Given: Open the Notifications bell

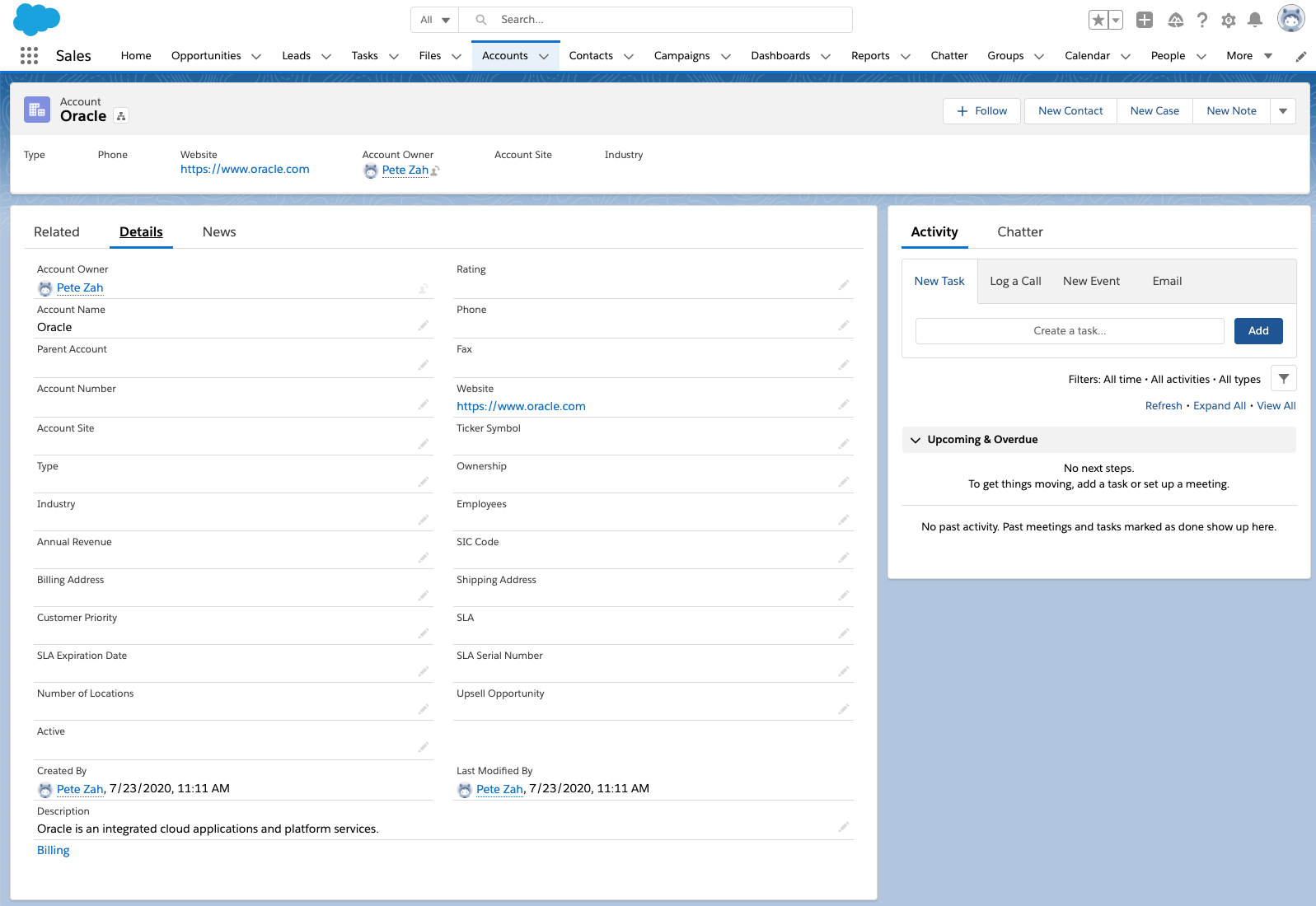Looking at the screenshot, I should point(1255,20).
